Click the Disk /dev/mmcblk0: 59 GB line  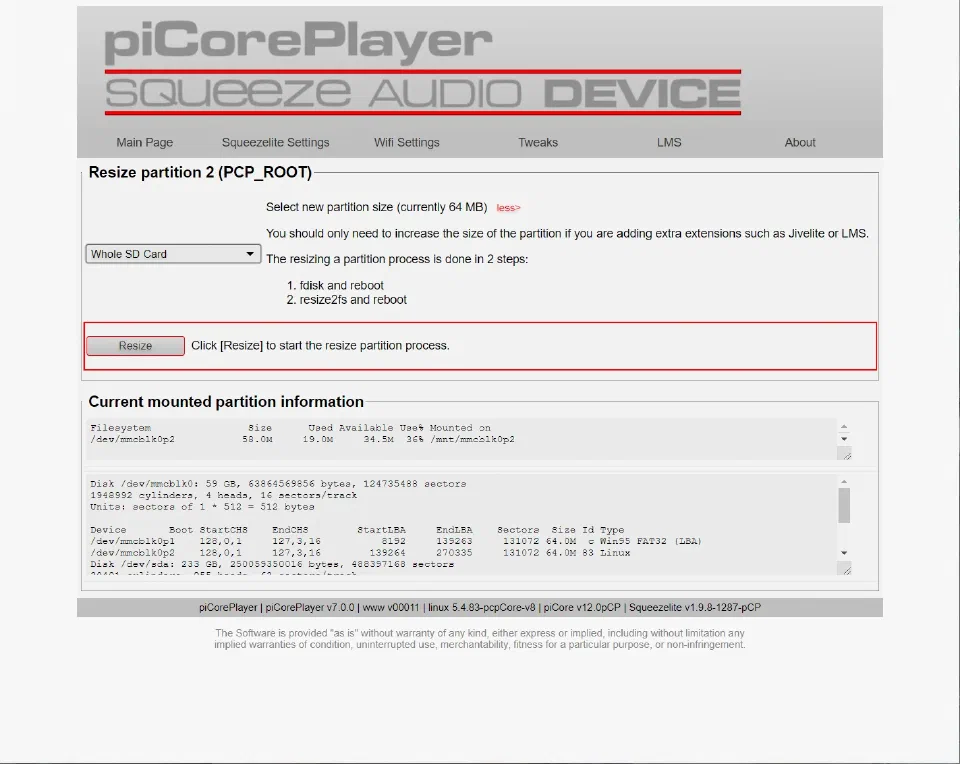278,484
